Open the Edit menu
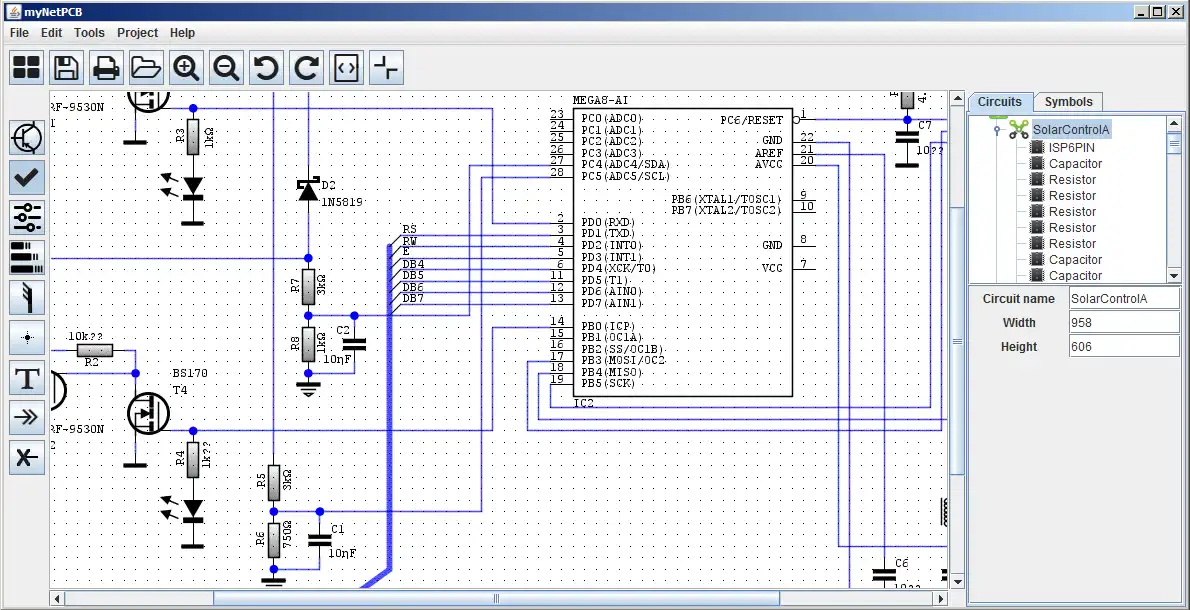Image resolution: width=1190 pixels, height=610 pixels. 52,33
